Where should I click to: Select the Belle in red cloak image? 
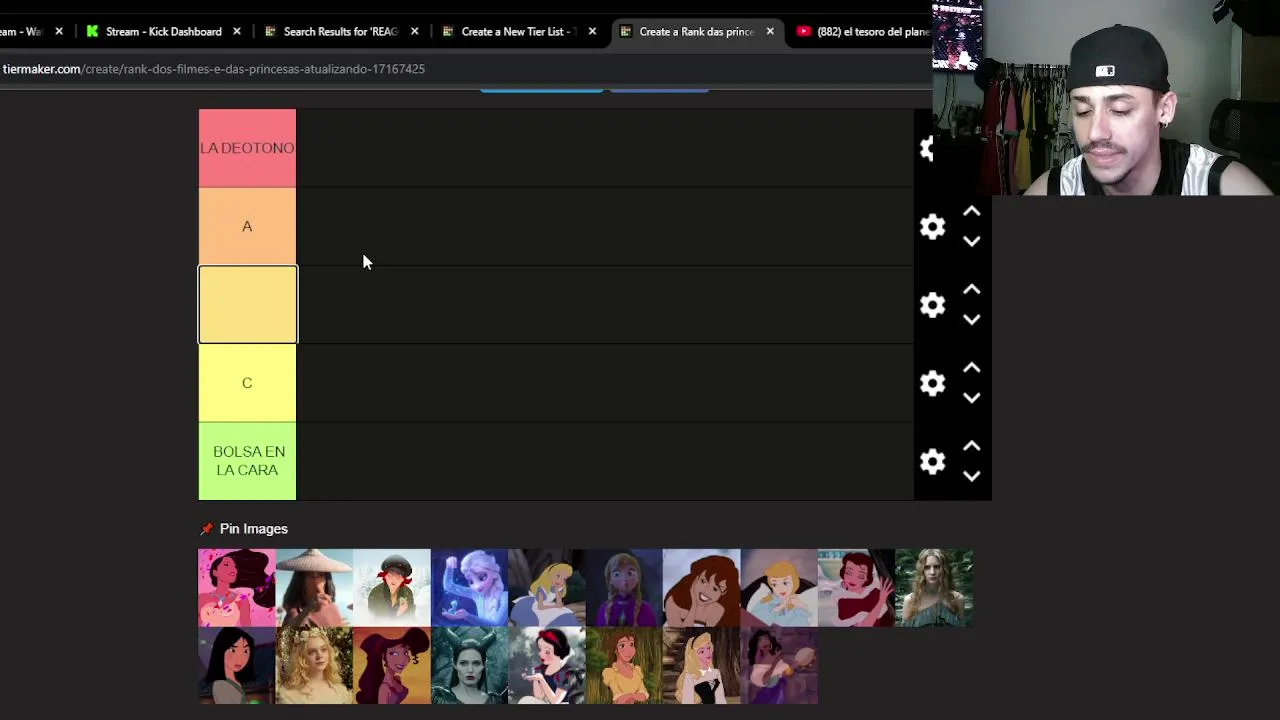pos(857,588)
